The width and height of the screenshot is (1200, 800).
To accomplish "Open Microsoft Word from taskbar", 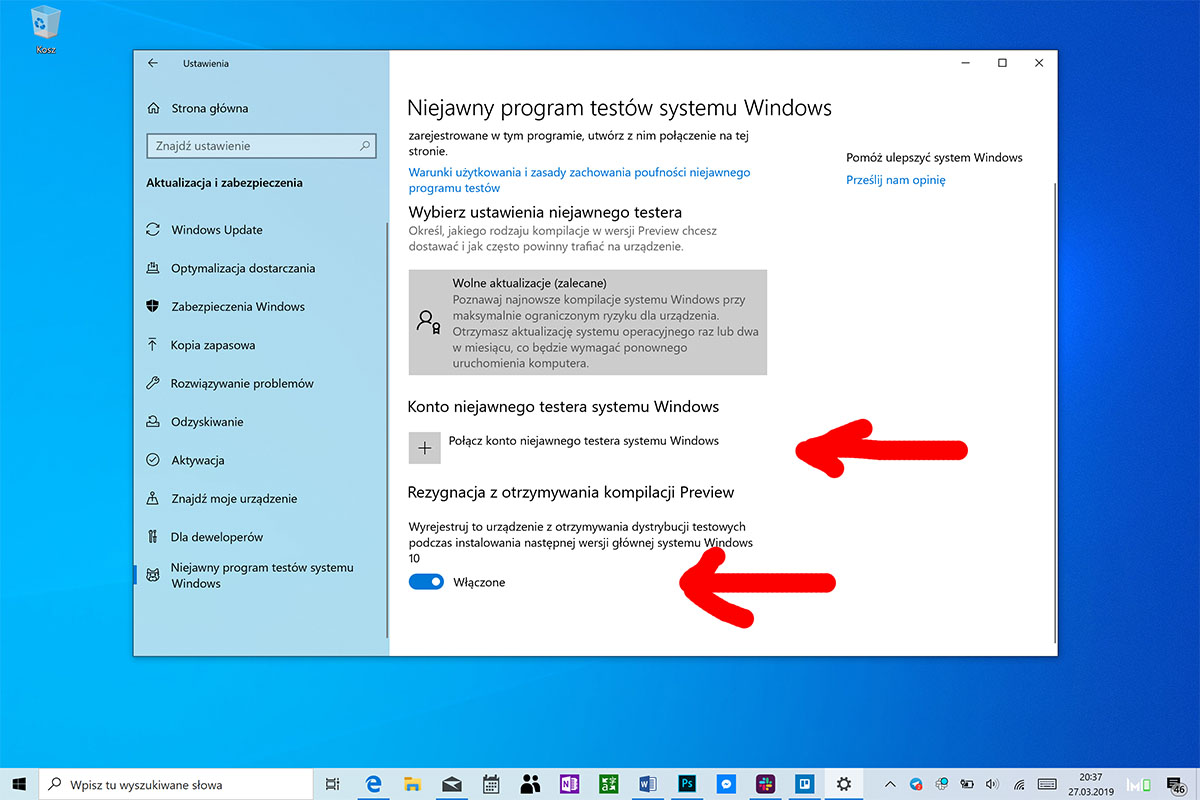I will (x=647, y=785).
